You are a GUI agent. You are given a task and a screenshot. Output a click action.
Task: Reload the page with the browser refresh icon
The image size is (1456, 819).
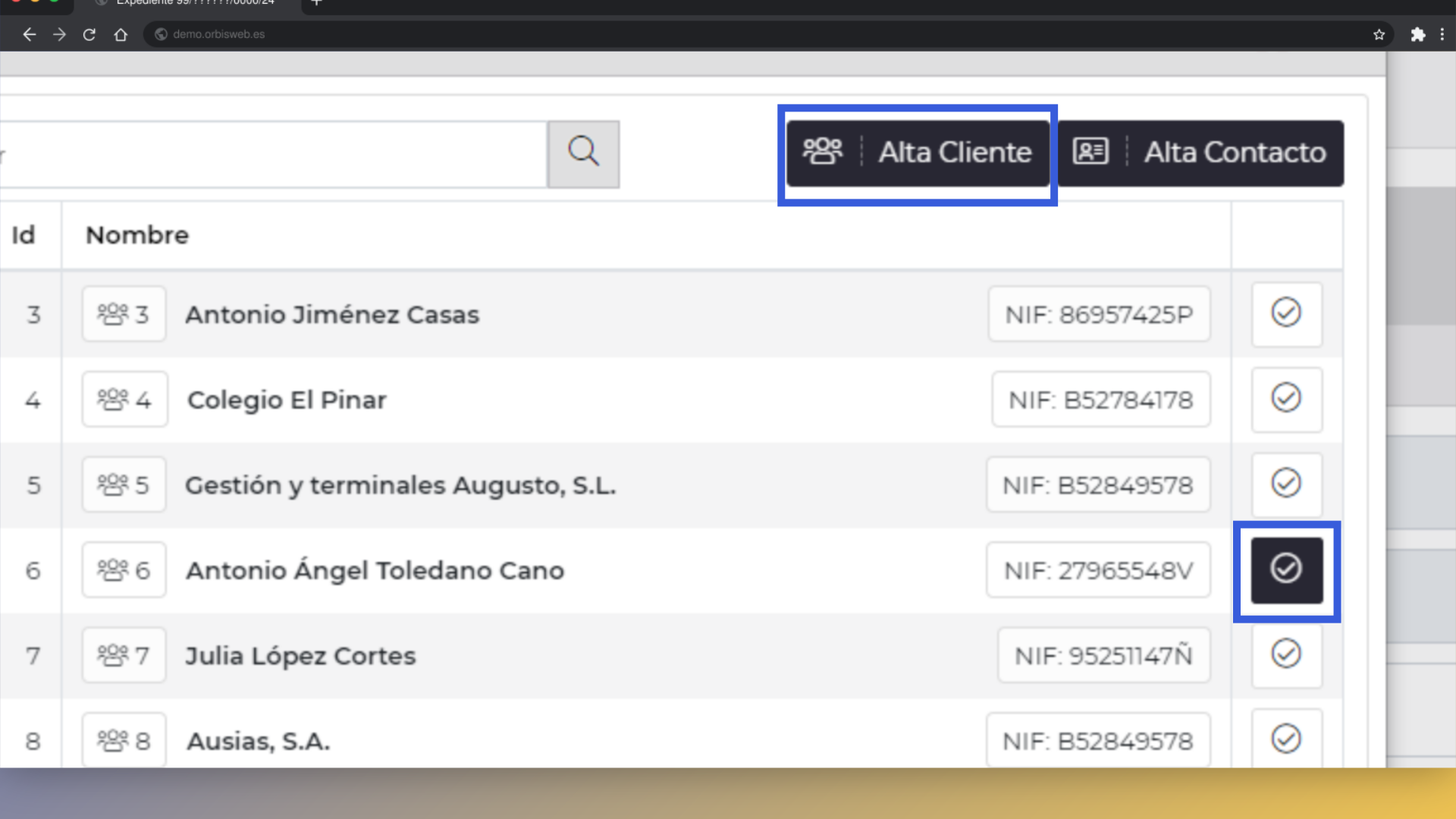point(89,34)
